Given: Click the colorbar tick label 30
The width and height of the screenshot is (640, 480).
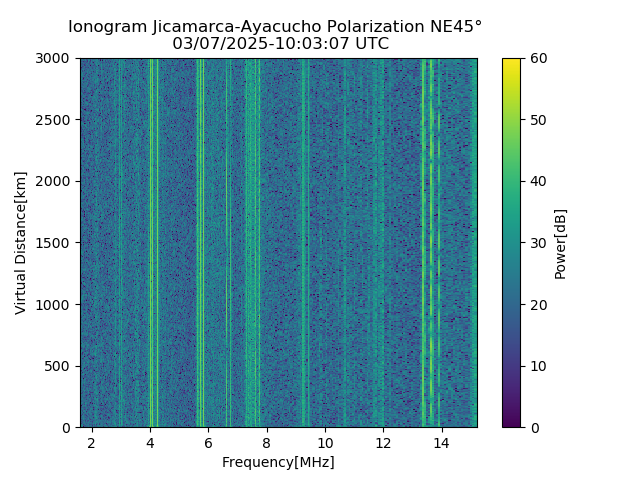Looking at the screenshot, I should 538,243.
